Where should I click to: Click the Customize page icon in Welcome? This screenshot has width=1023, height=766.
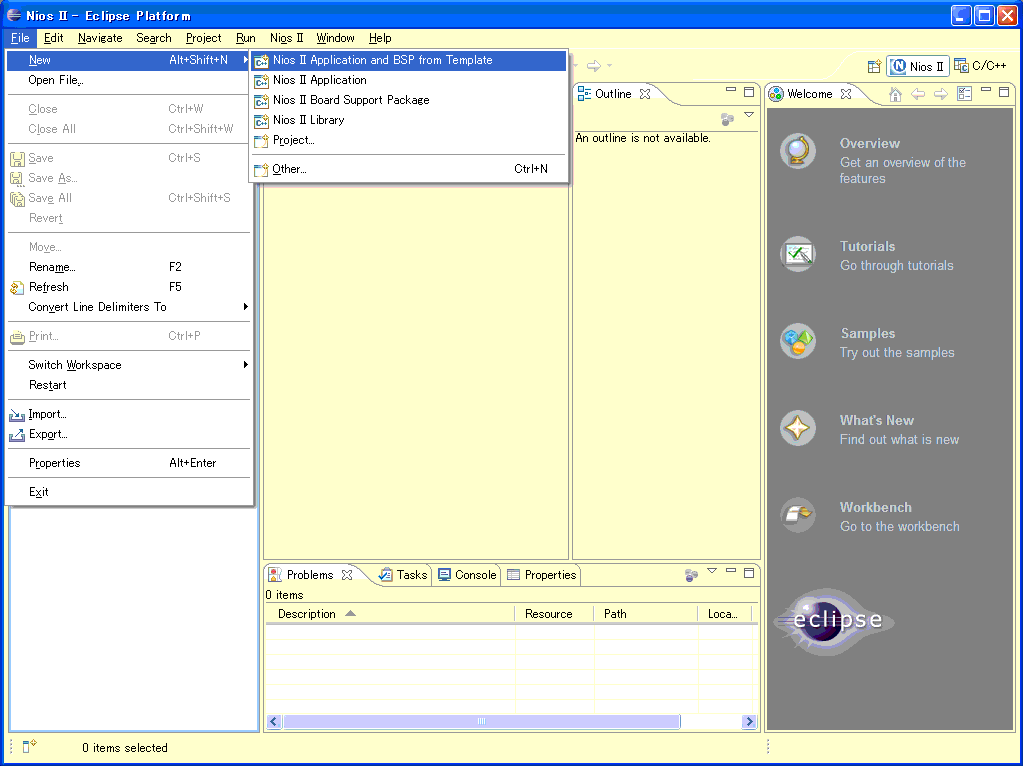coord(964,94)
